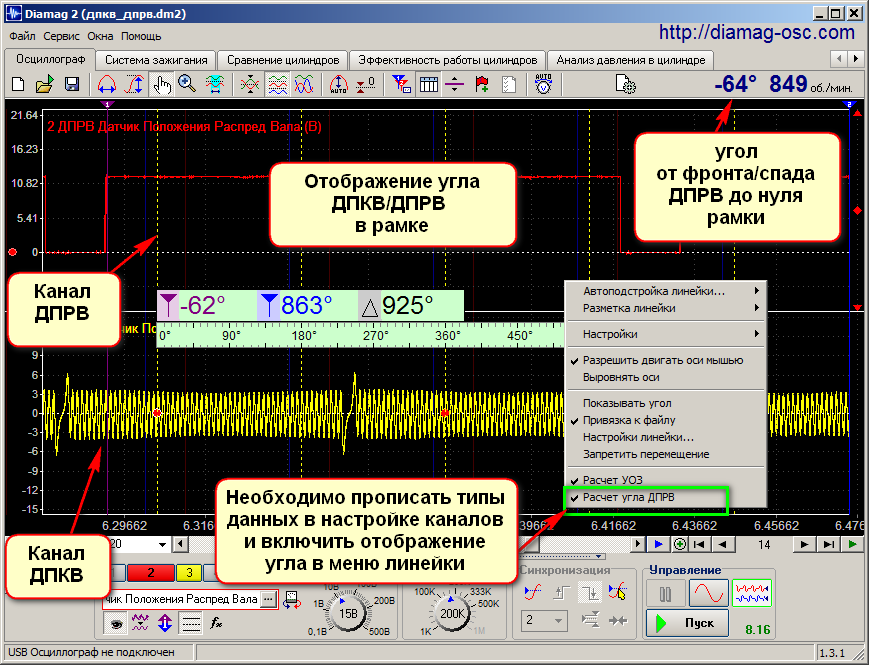
Task: Jump to the first frame button
Action: coord(699,544)
